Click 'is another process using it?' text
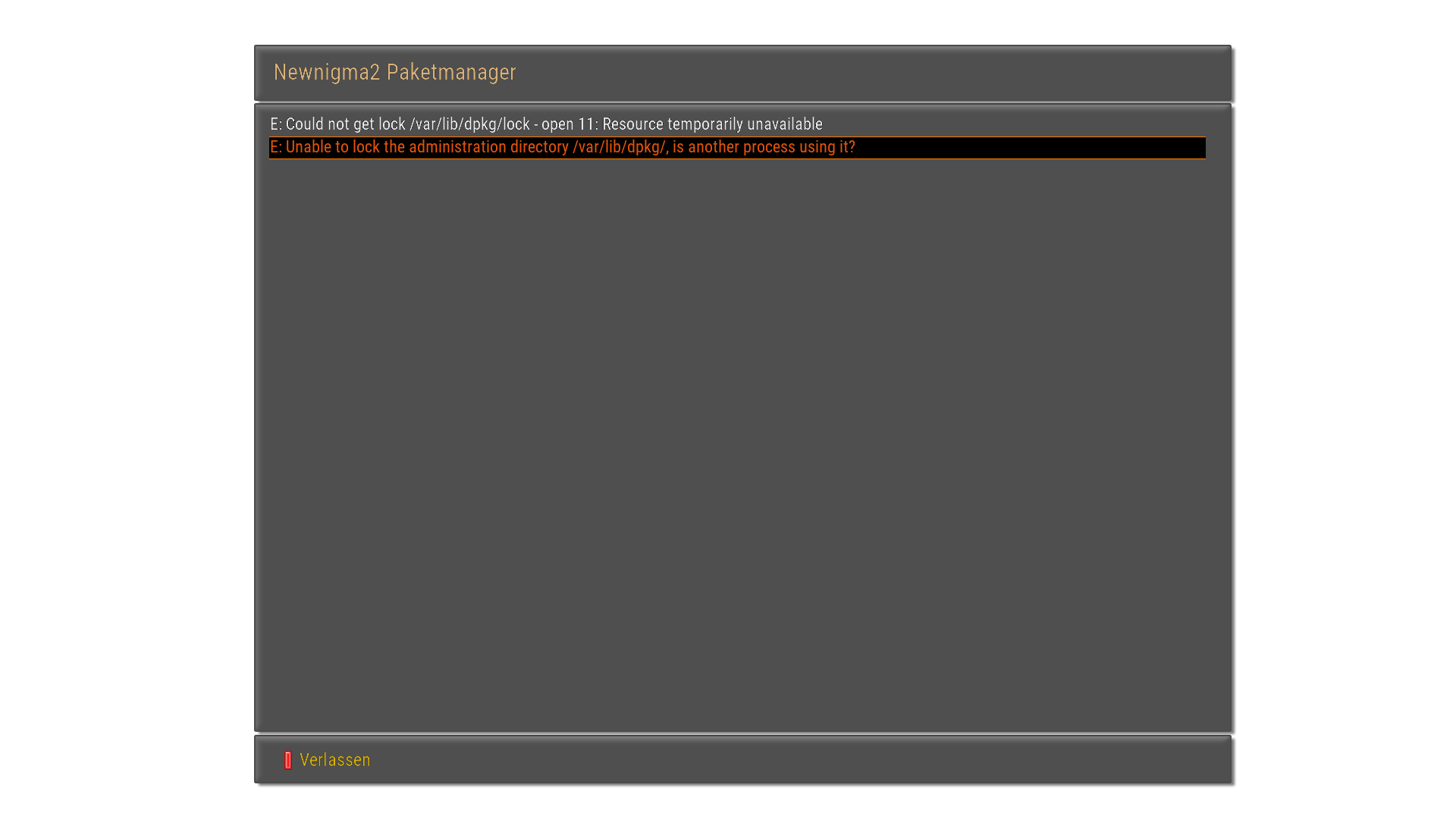Image resolution: width=1456 pixels, height=819 pixels. coord(764,147)
